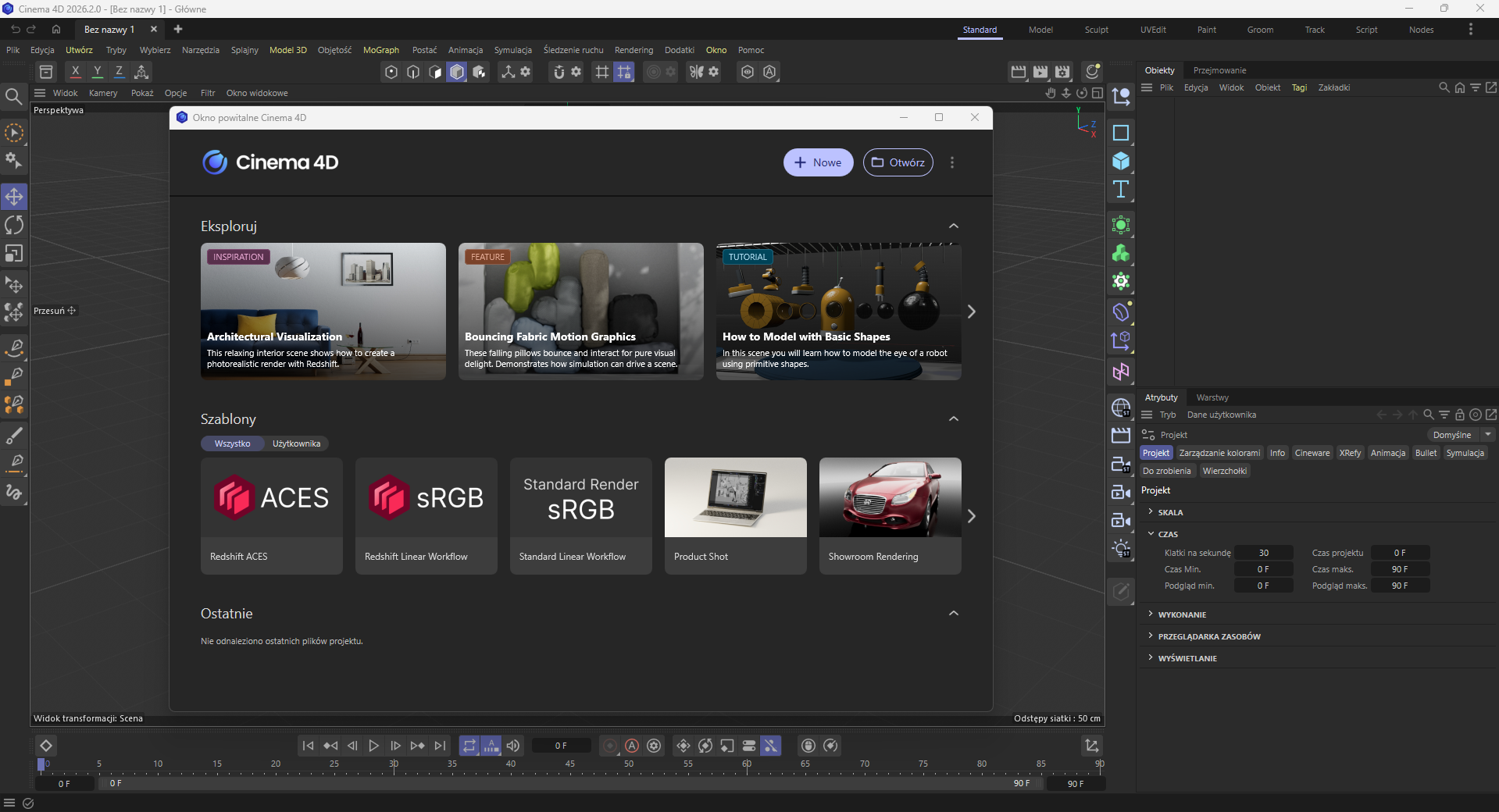Expand the PRZEGLĄDARKA ZASOBÓW group
The width and height of the screenshot is (1499, 812).
click(x=1151, y=636)
